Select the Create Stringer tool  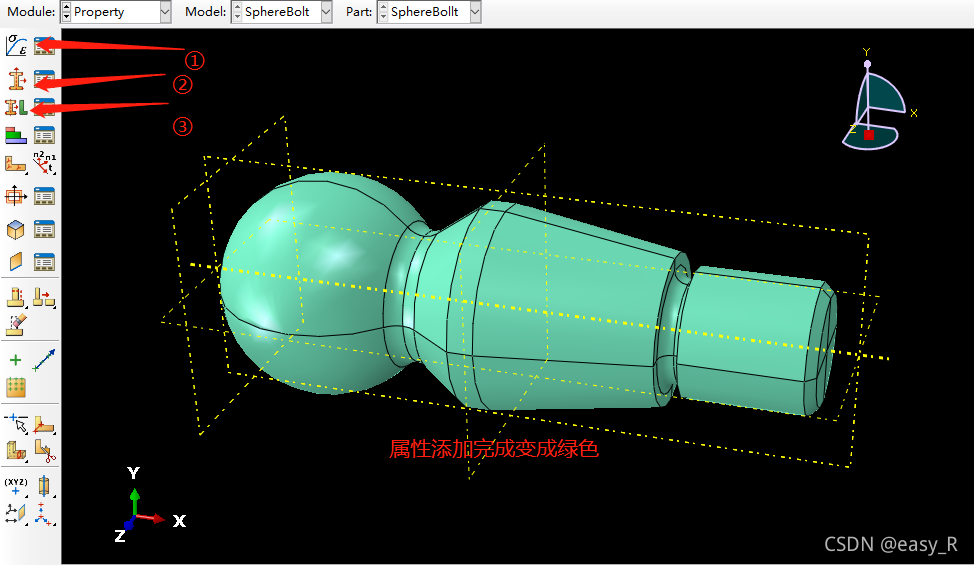coord(16,262)
